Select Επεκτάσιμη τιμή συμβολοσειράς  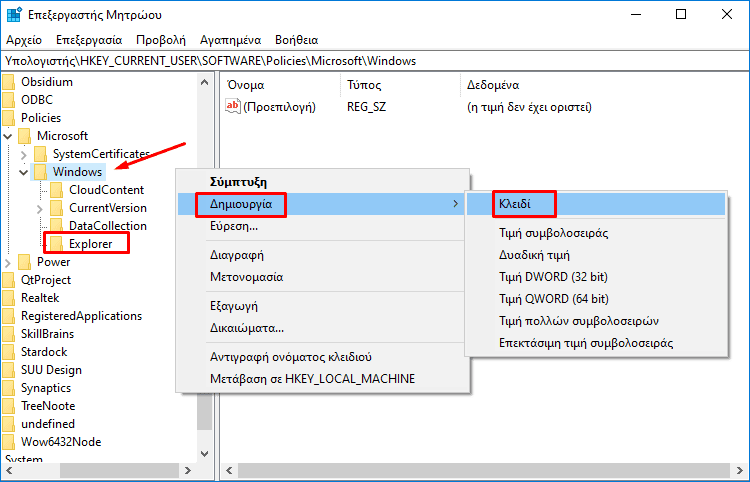[x=596, y=343]
